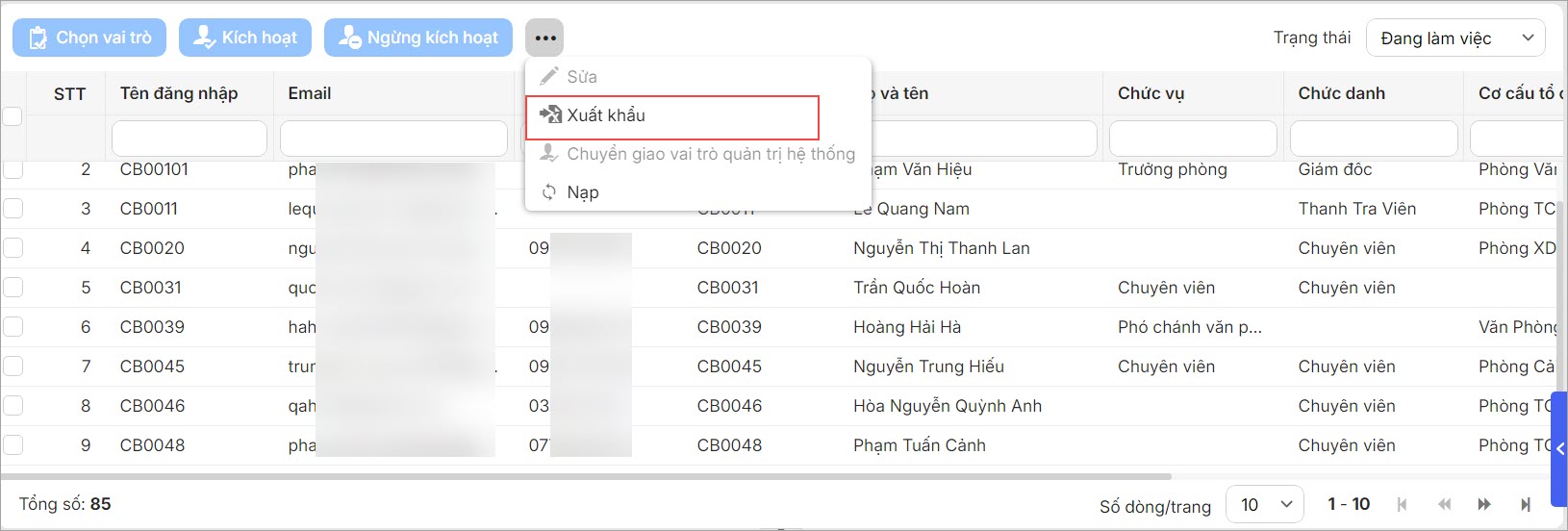The width and height of the screenshot is (1568, 531).
Task: Click the Kích hoạt button
Action: 245,38
